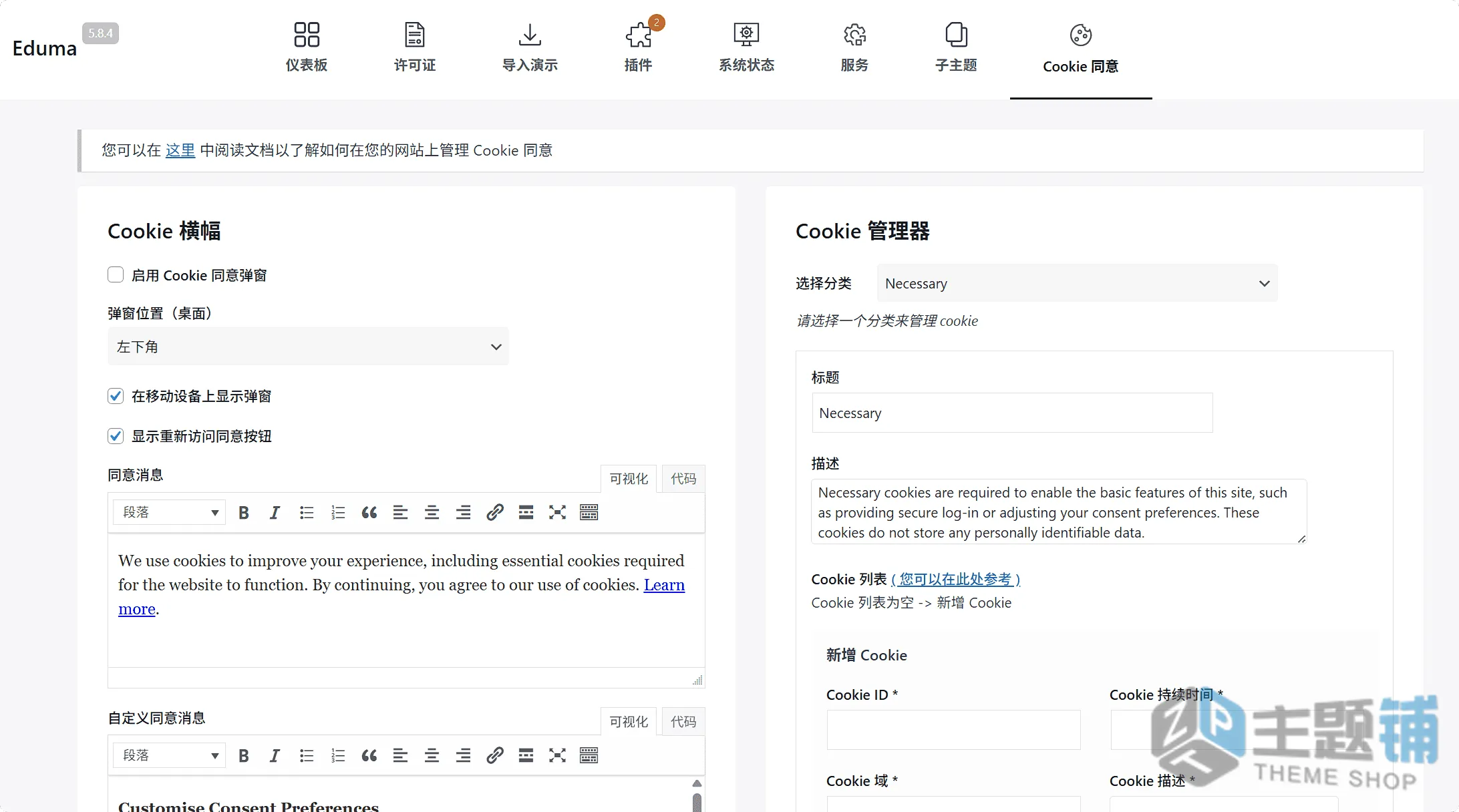Insert link in 同意消息 editor
The image size is (1459, 812).
pyautogui.click(x=494, y=512)
